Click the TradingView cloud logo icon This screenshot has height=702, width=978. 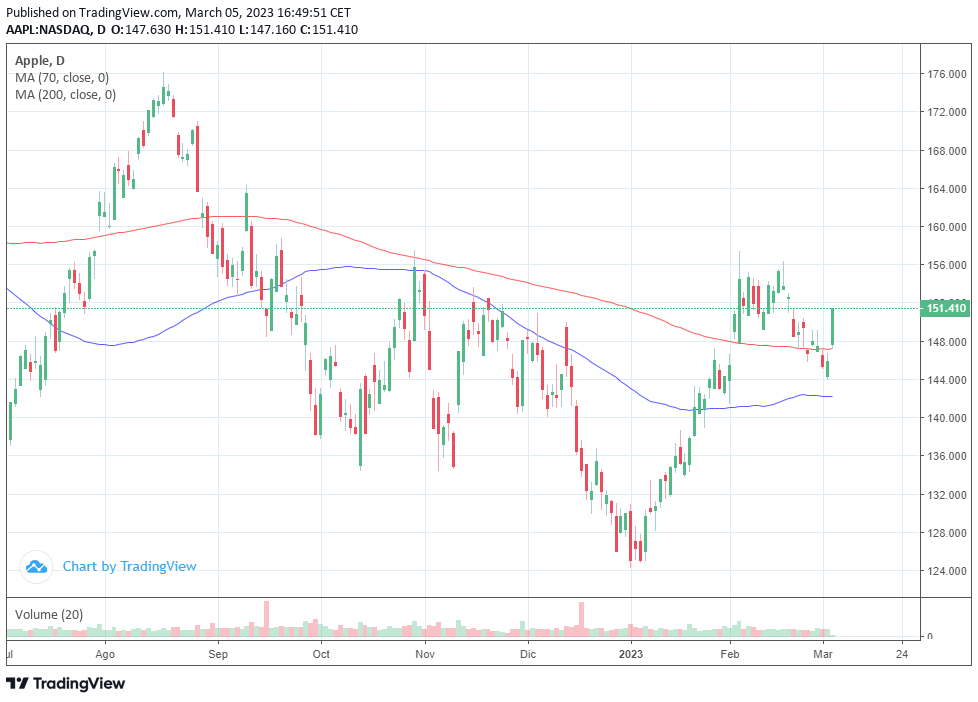36,567
